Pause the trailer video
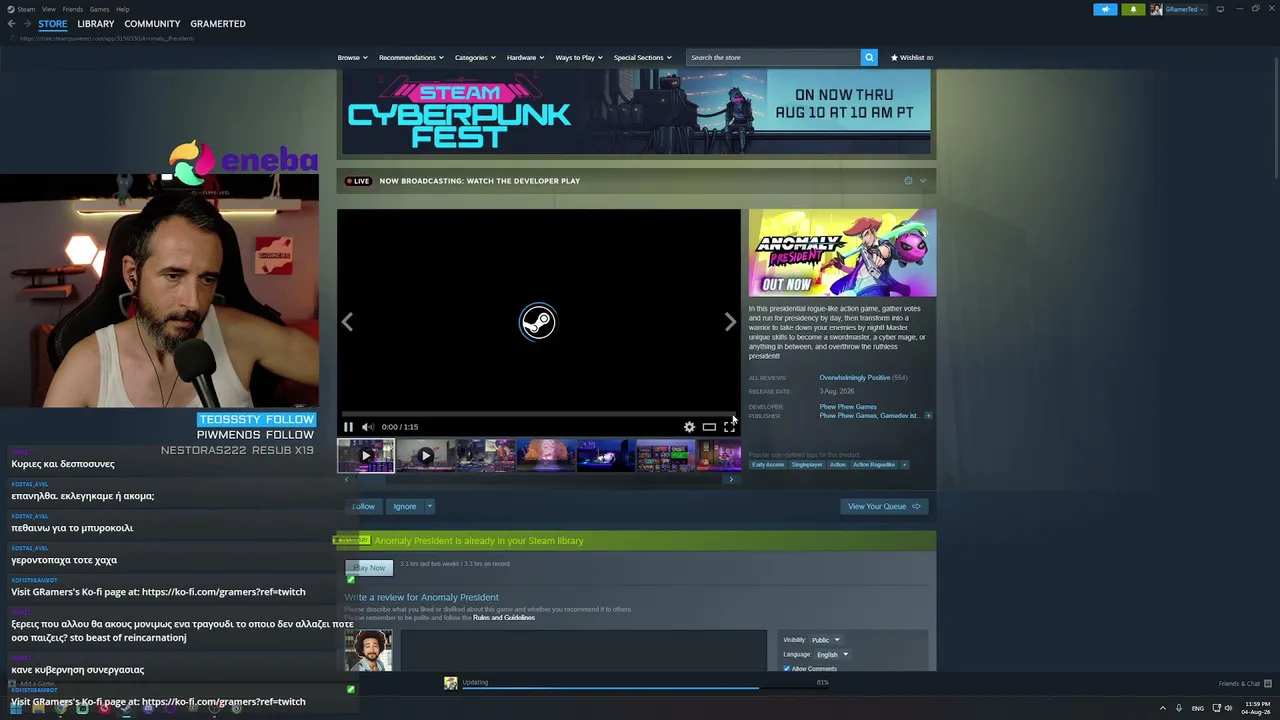 pos(348,427)
